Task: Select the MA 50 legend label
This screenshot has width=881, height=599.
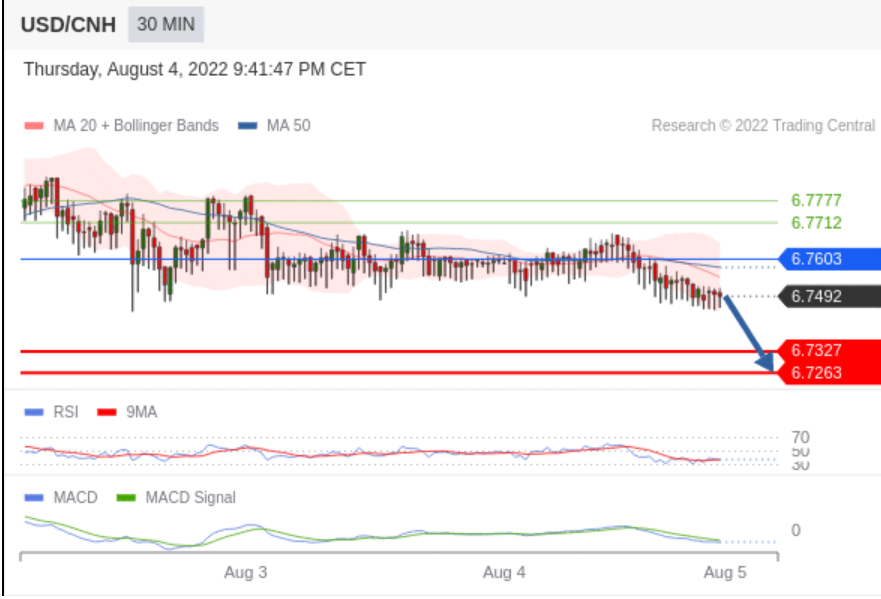Action: click(x=288, y=125)
